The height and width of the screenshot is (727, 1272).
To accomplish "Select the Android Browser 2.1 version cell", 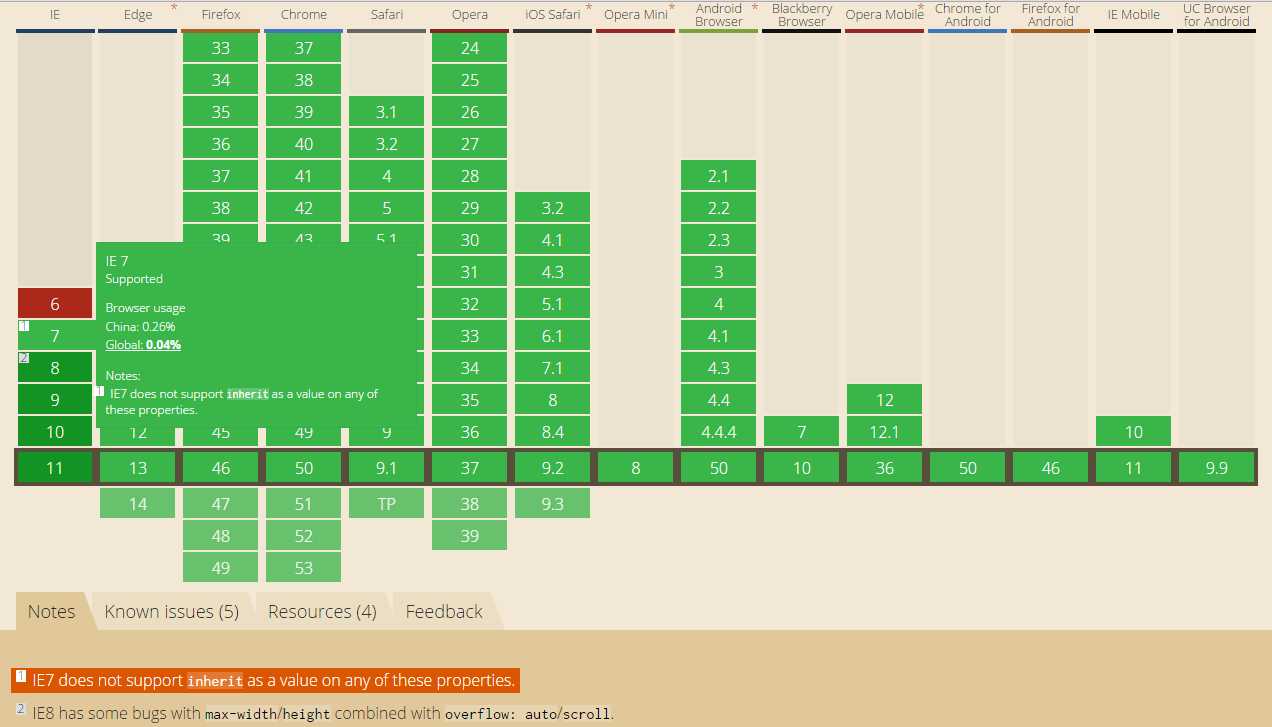I will pyautogui.click(x=719, y=176).
